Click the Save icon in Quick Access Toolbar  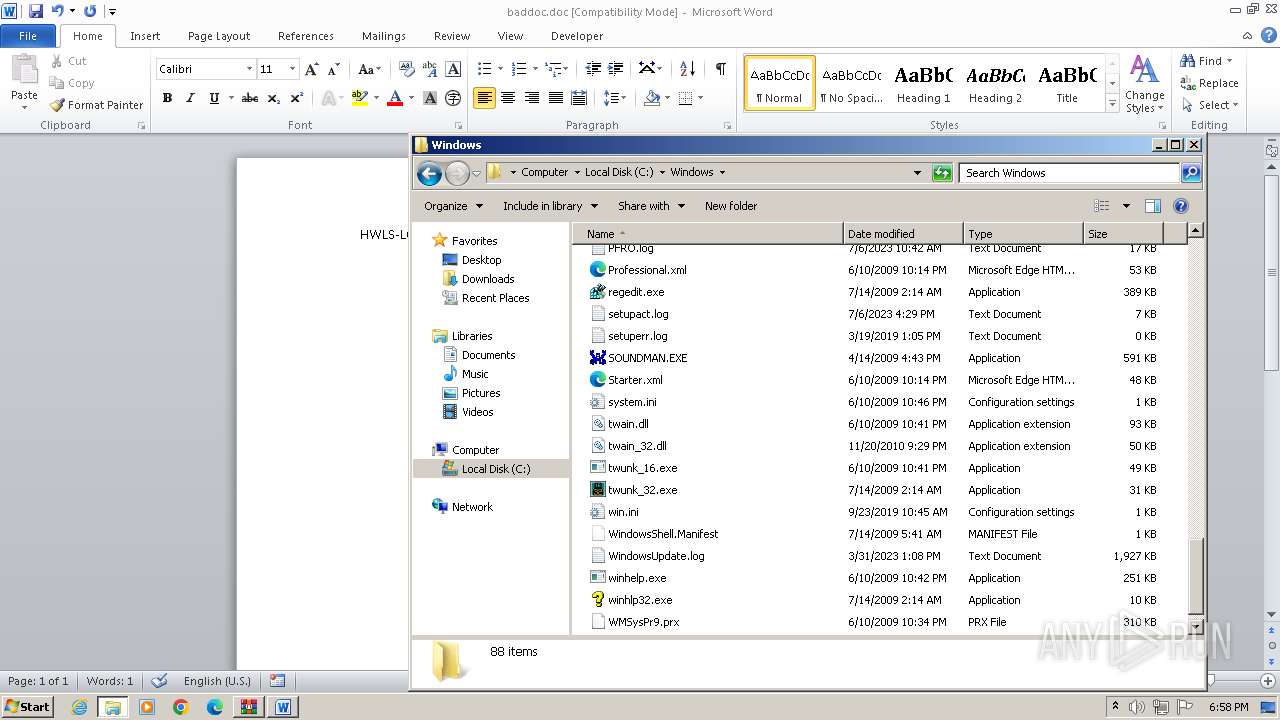[36, 11]
